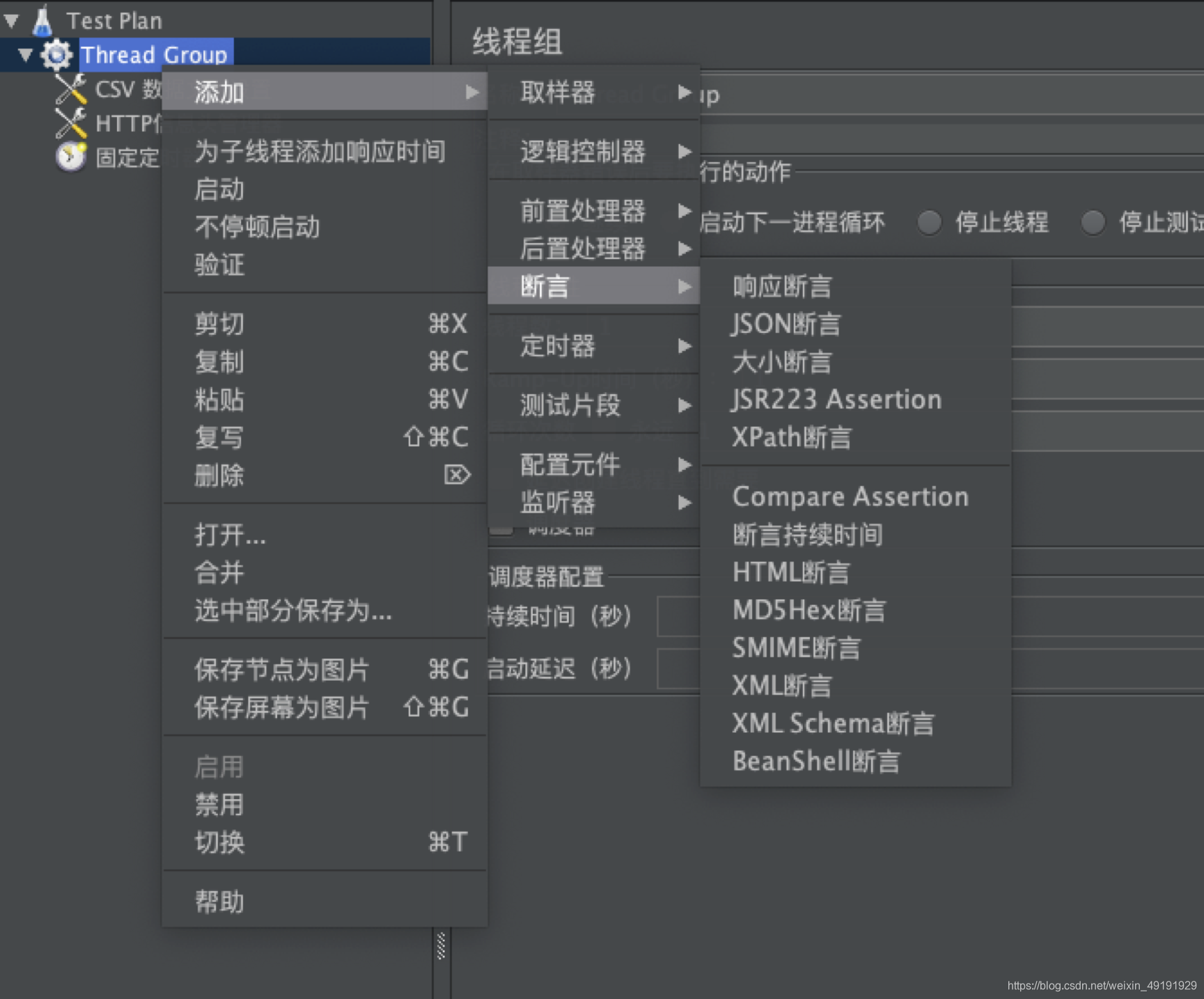Expand the 逻辑控制器 submenu
Image resolution: width=1204 pixels, height=999 pixels.
[594, 151]
